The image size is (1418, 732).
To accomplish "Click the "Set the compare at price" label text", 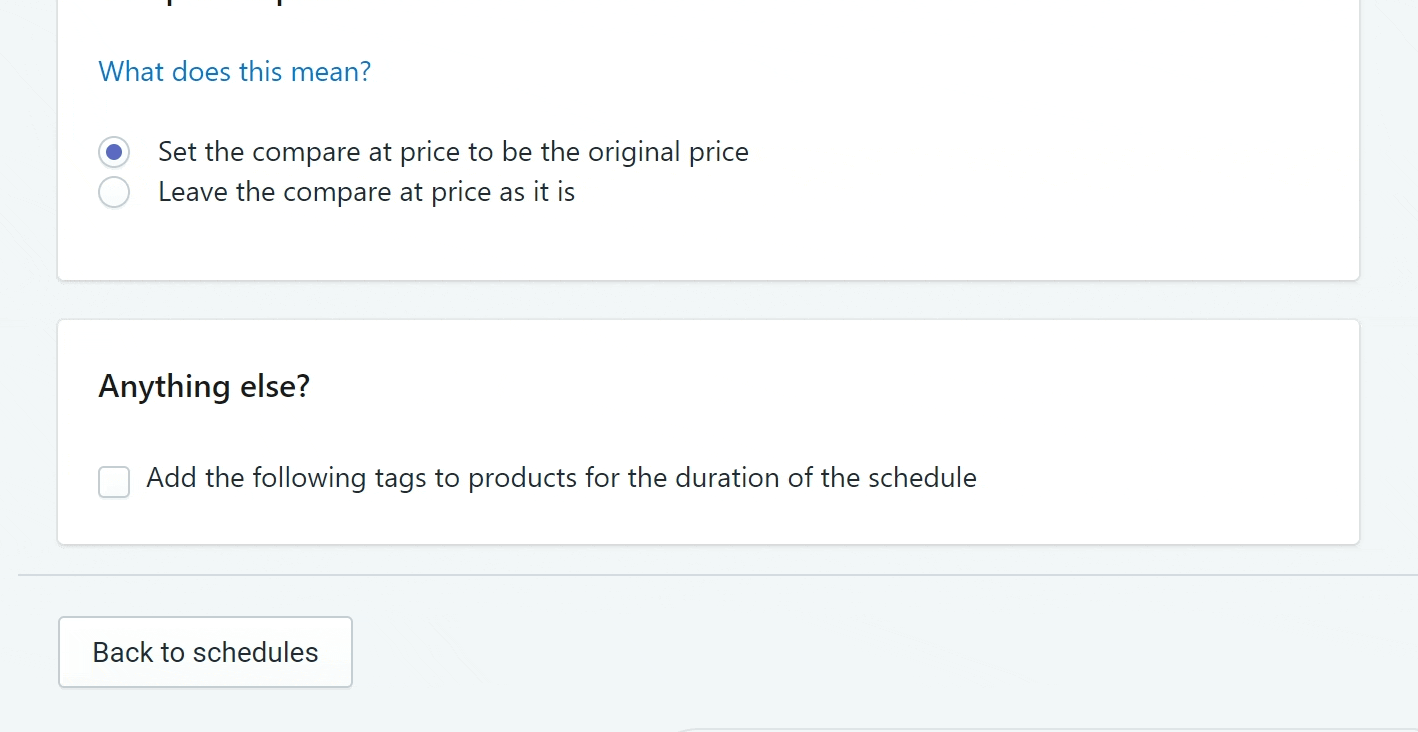I will point(453,152).
